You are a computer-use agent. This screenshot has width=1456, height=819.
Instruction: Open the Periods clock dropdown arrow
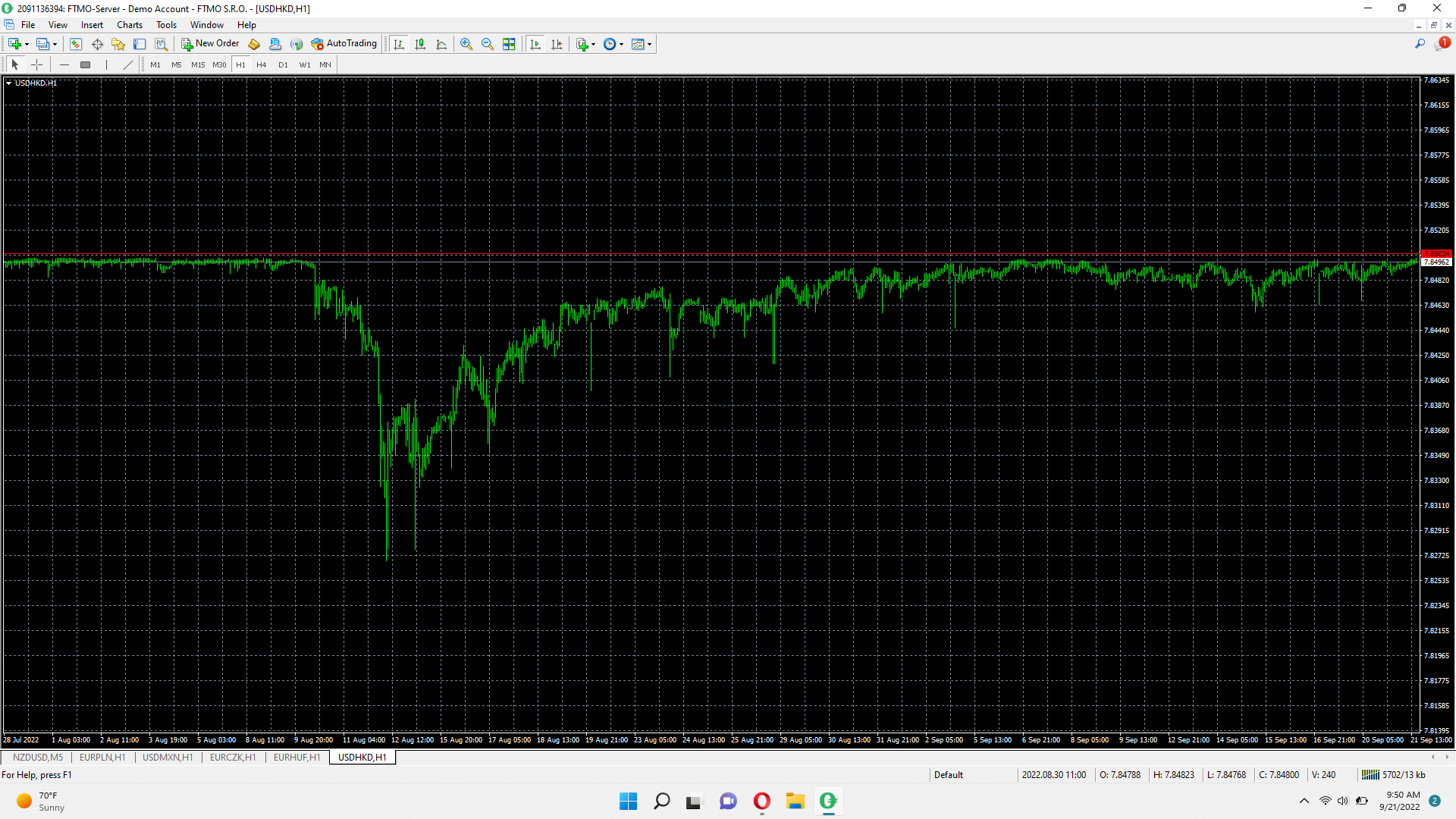coord(621,44)
